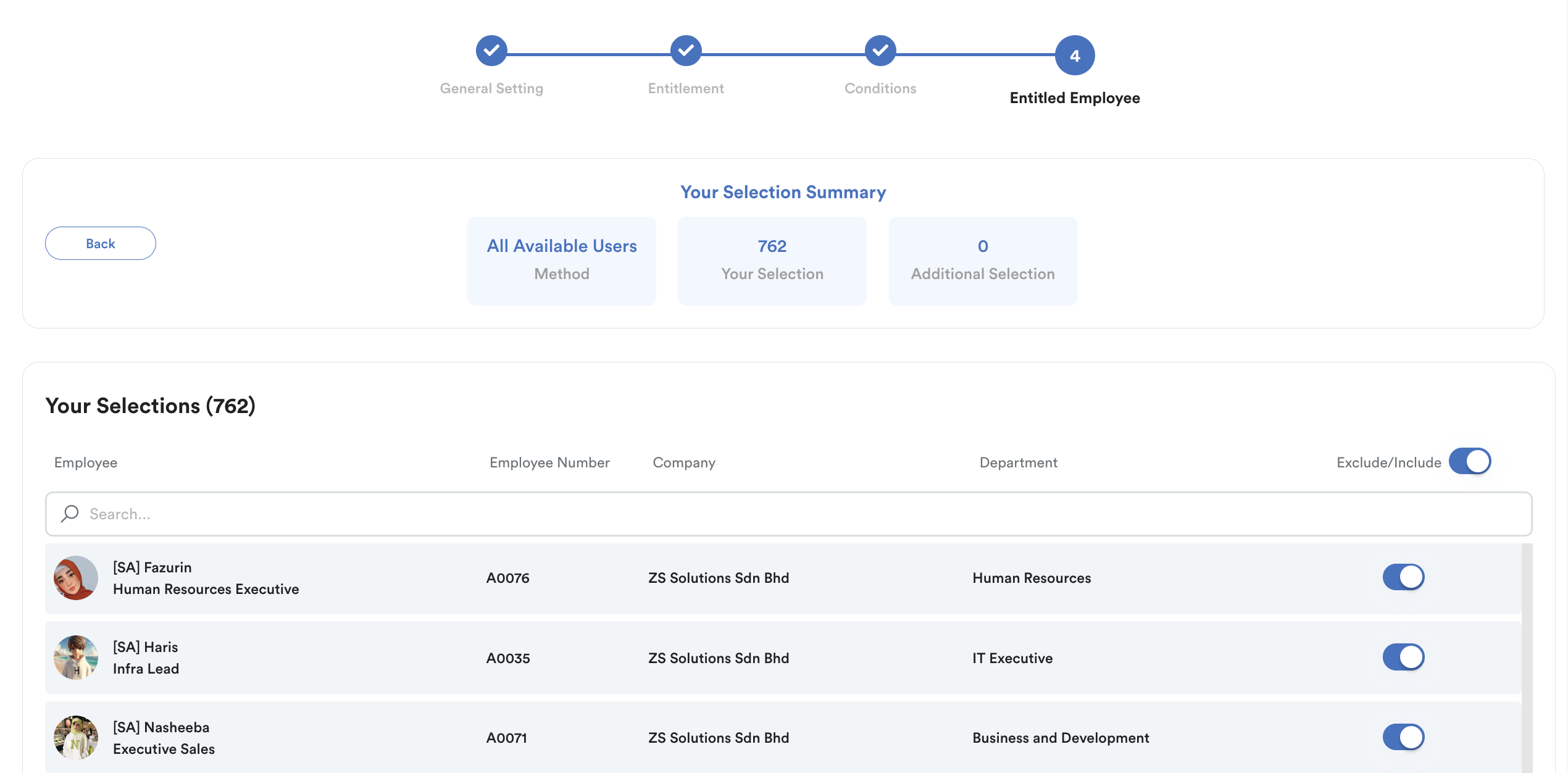This screenshot has height=773, width=1568.
Task: Toggle off [SA] Haris inclusion
Action: coord(1403,657)
